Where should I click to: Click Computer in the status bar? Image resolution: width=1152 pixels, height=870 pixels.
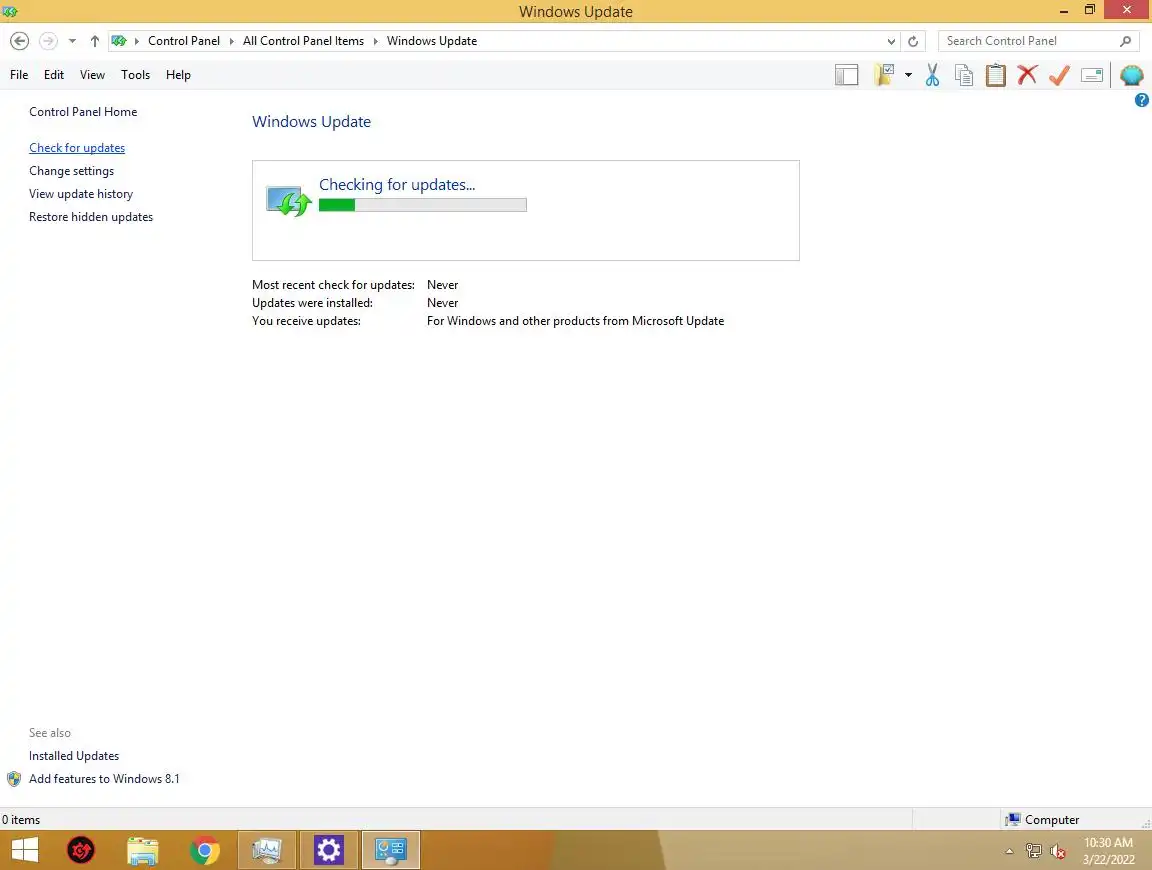point(1043,820)
